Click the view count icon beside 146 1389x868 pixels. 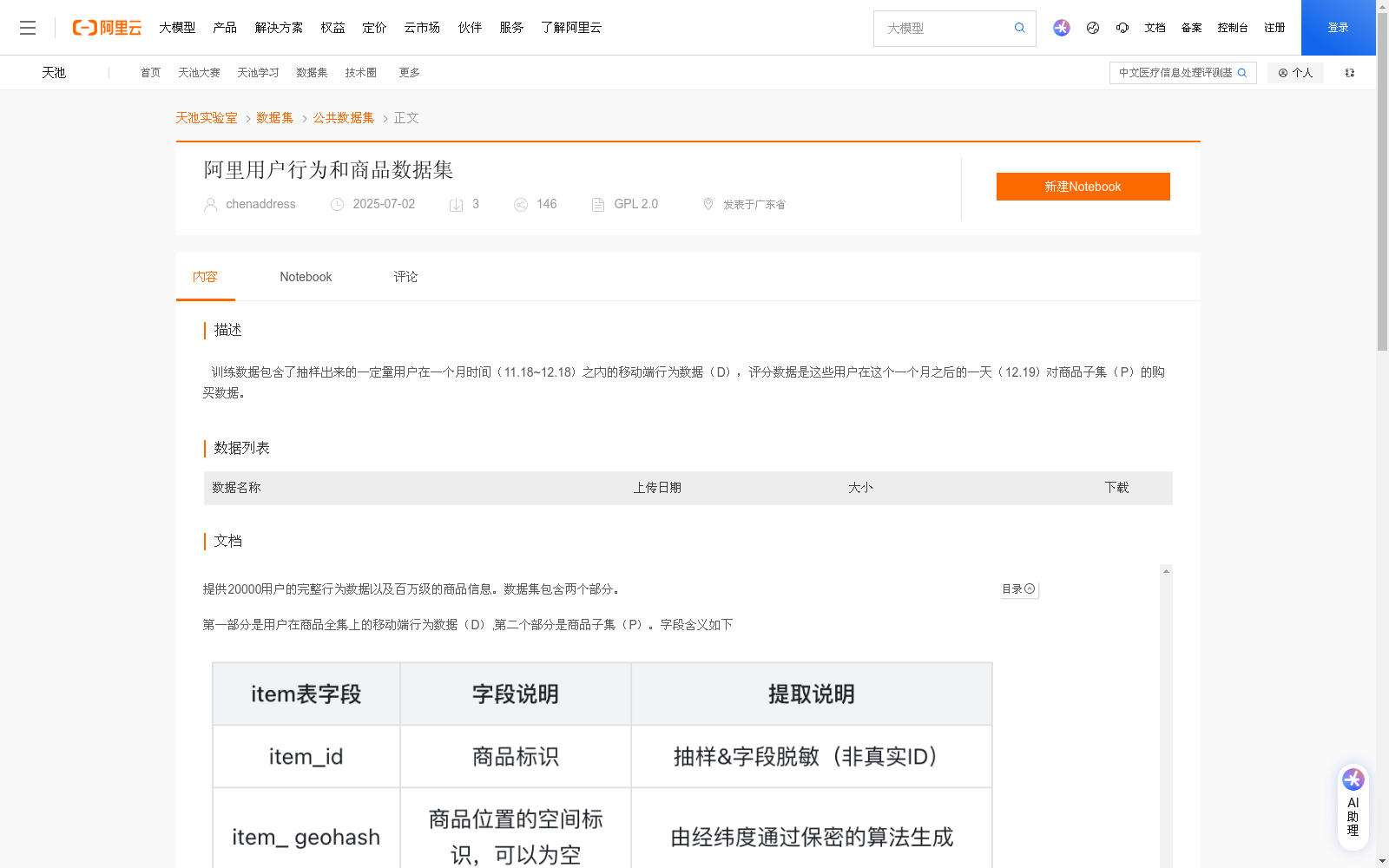520,205
